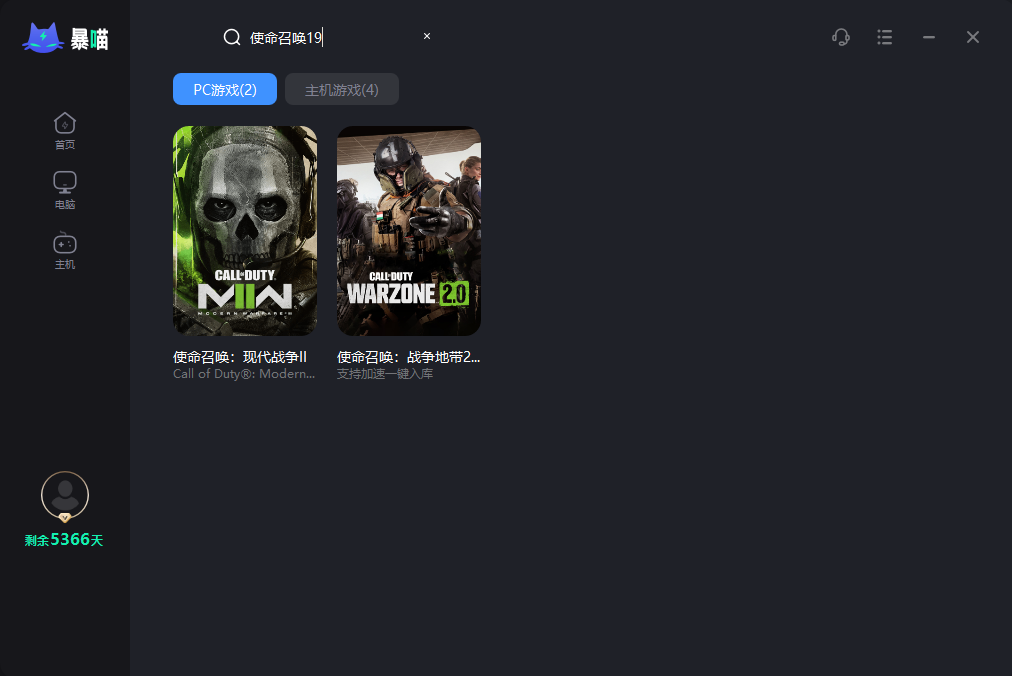
Task: Close the 暴喵 window
Action: 973,37
